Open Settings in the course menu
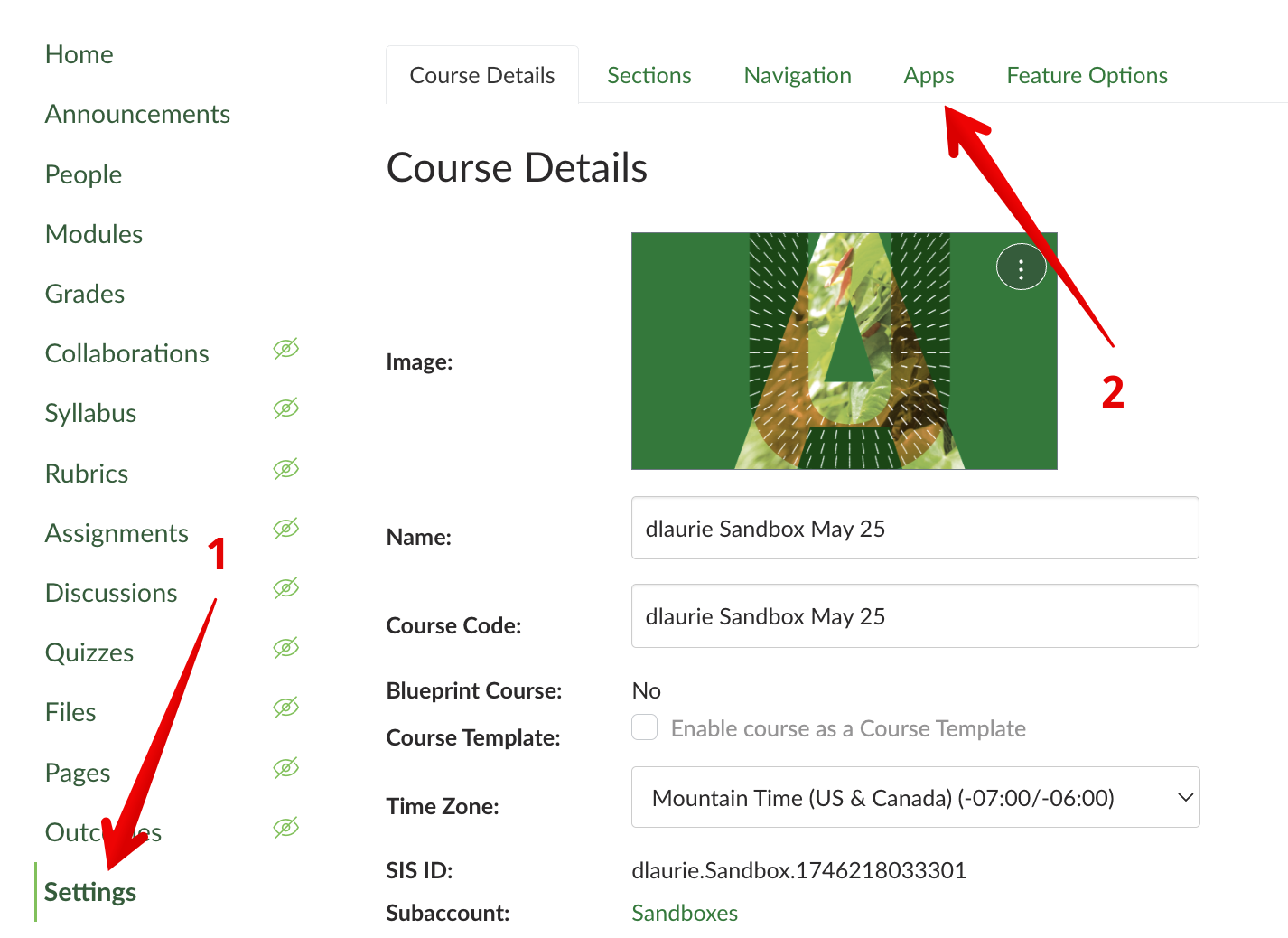Viewport: 1288px width, 938px height. (90, 892)
